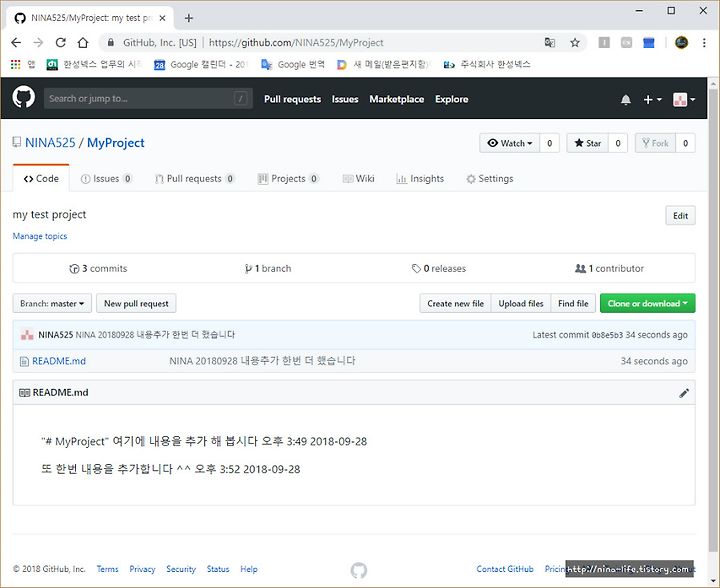Expand the plus create-new menu

tap(652, 100)
